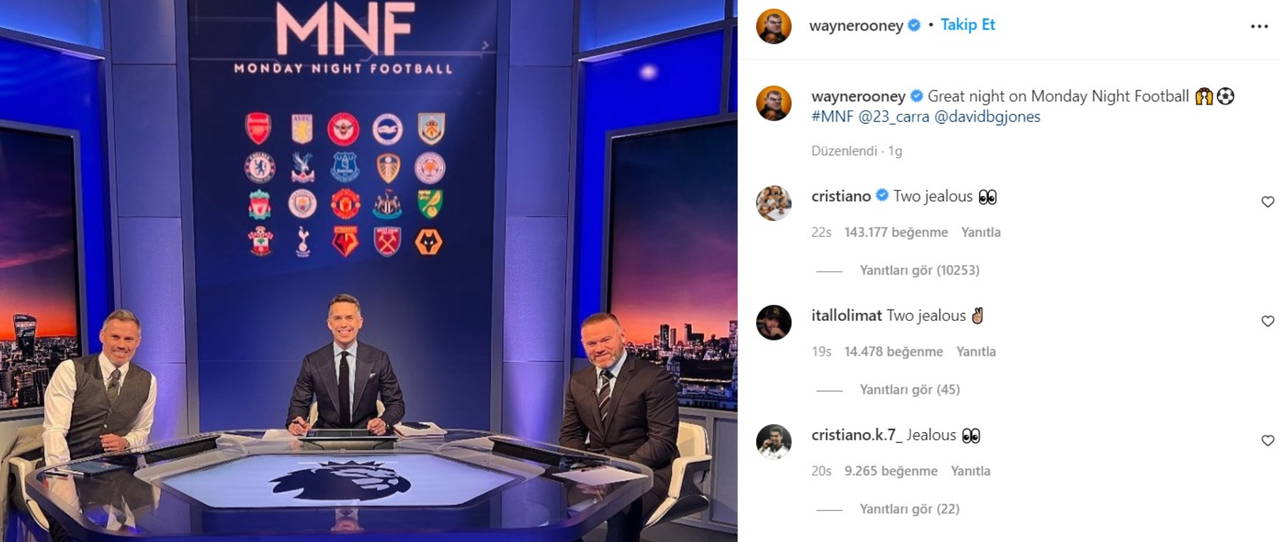Click wayneroooney header profile avatar
The image size is (1280, 542).
774,26
